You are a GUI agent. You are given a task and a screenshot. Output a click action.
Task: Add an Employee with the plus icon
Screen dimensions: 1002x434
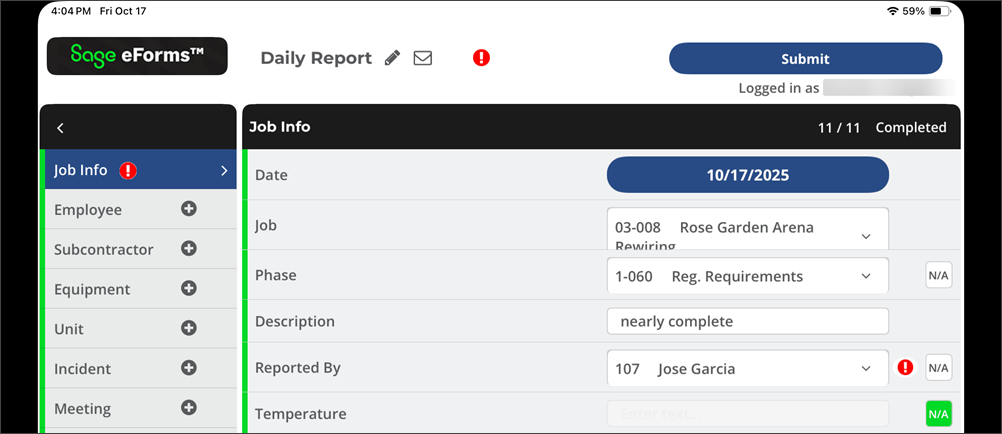click(188, 209)
